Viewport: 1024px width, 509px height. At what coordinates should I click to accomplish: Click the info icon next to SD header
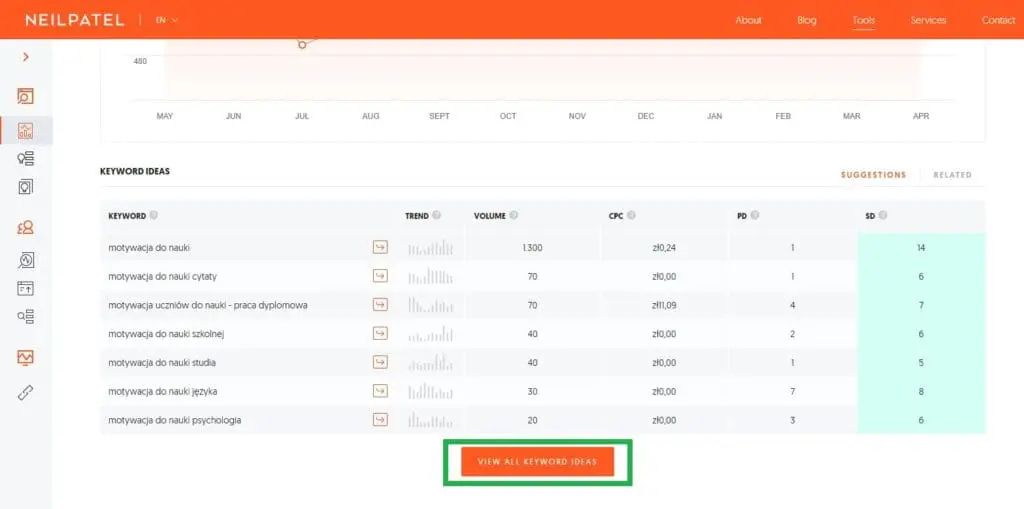(882, 215)
